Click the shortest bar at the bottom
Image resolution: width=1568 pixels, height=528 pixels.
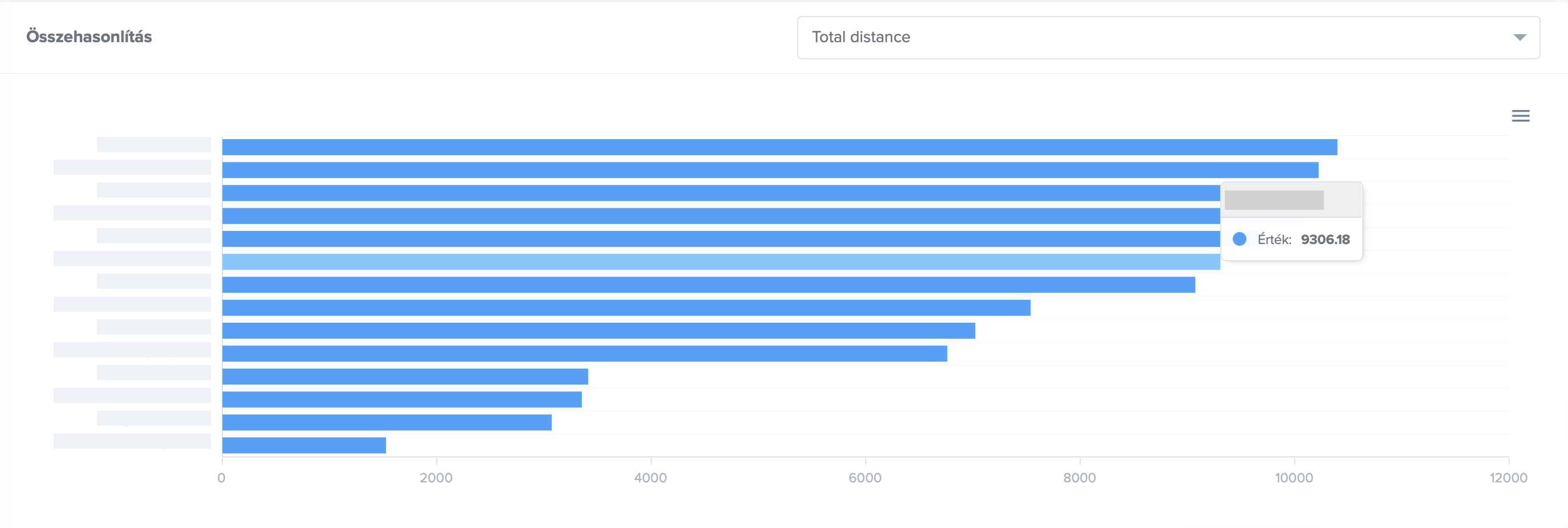304,445
